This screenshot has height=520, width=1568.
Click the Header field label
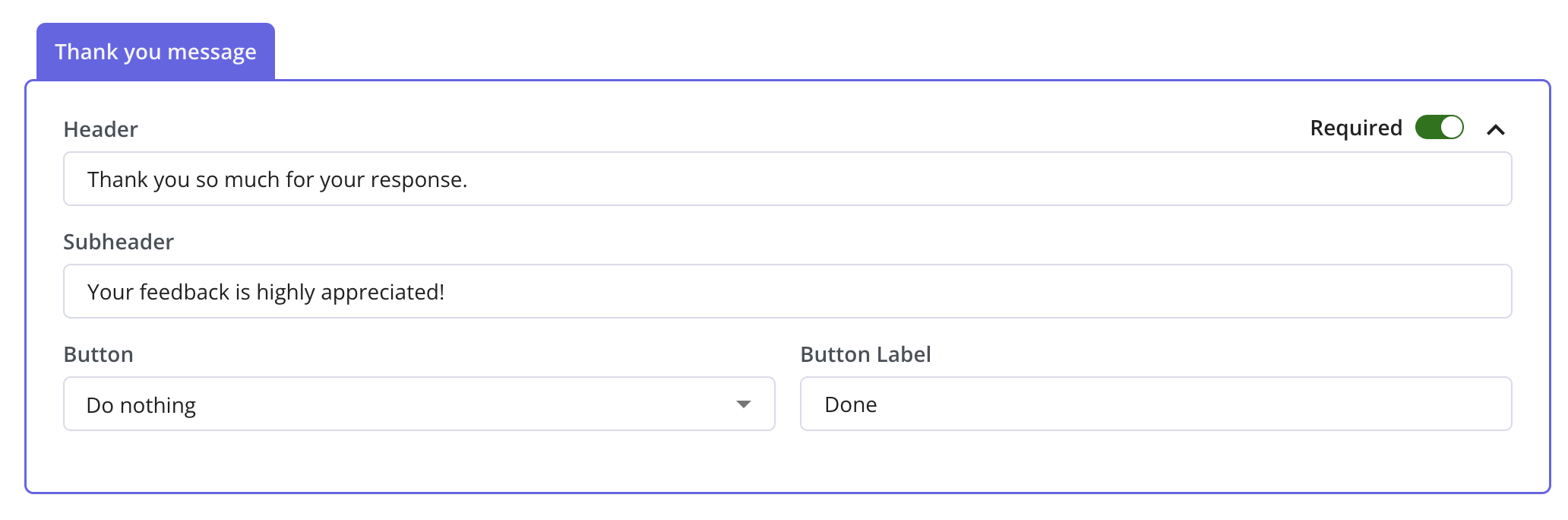point(100,129)
